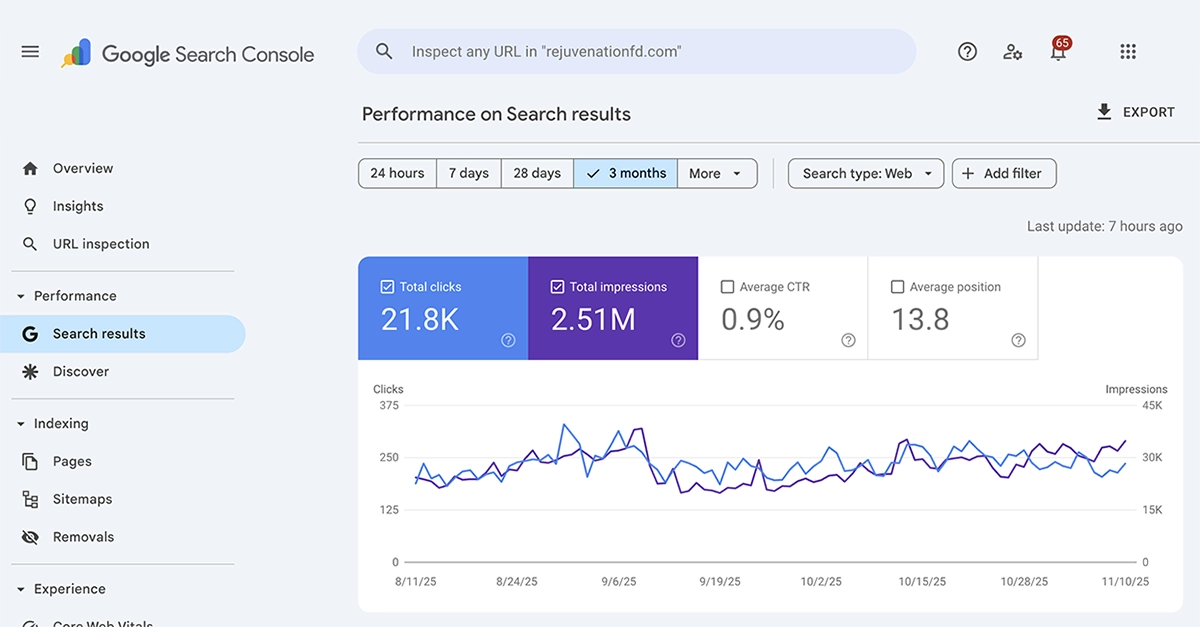Click EXPORT to download the report
This screenshot has height=627, width=1200.
click(1136, 112)
